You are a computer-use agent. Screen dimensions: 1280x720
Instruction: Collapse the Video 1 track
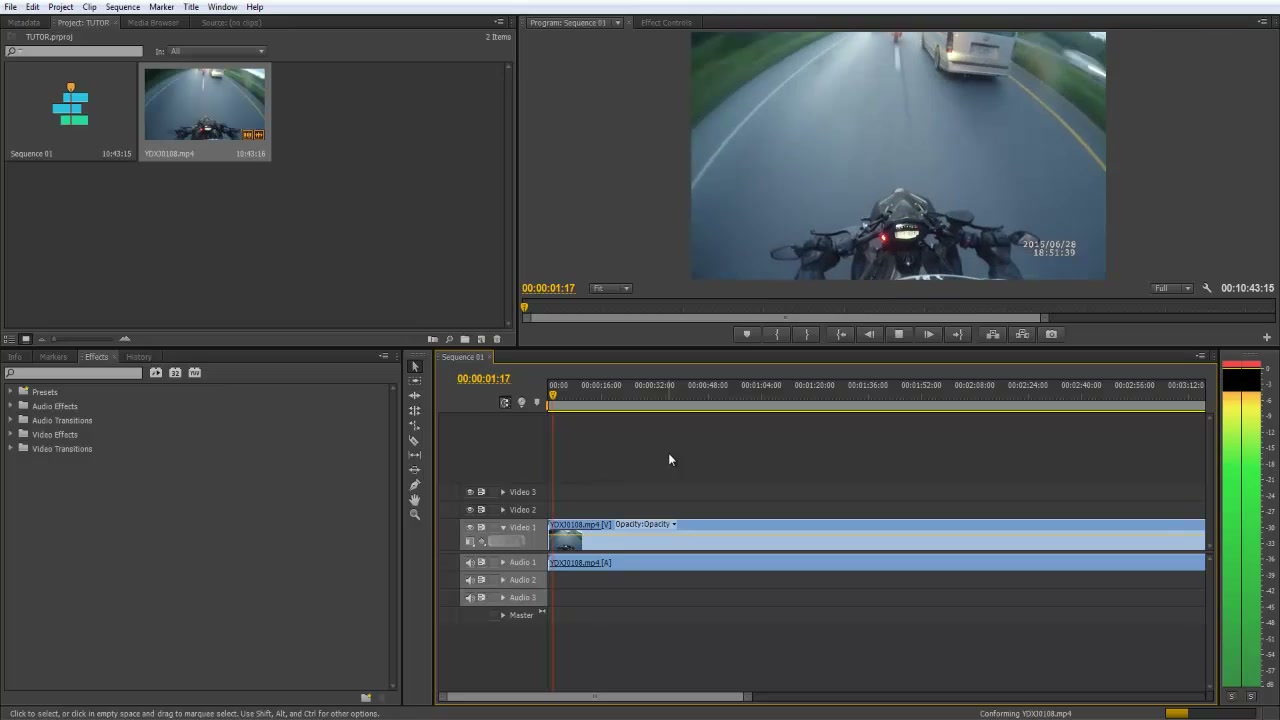coord(503,527)
